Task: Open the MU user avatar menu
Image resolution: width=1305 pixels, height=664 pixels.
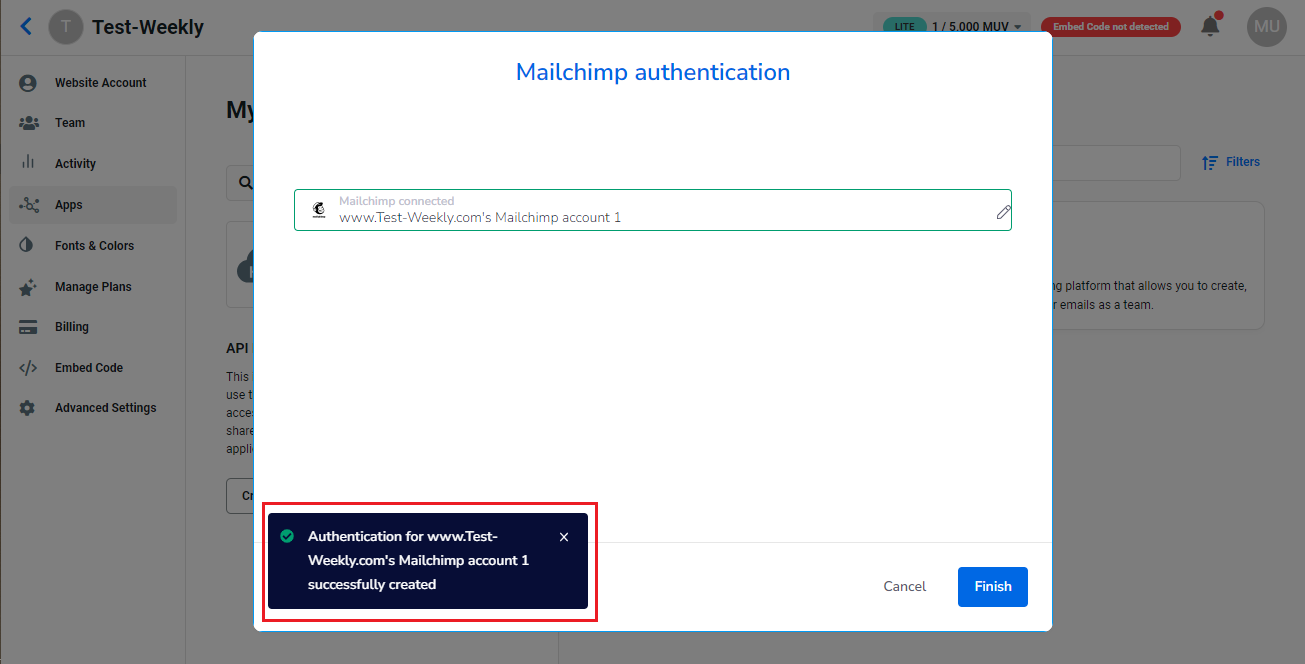Action: 1266,27
